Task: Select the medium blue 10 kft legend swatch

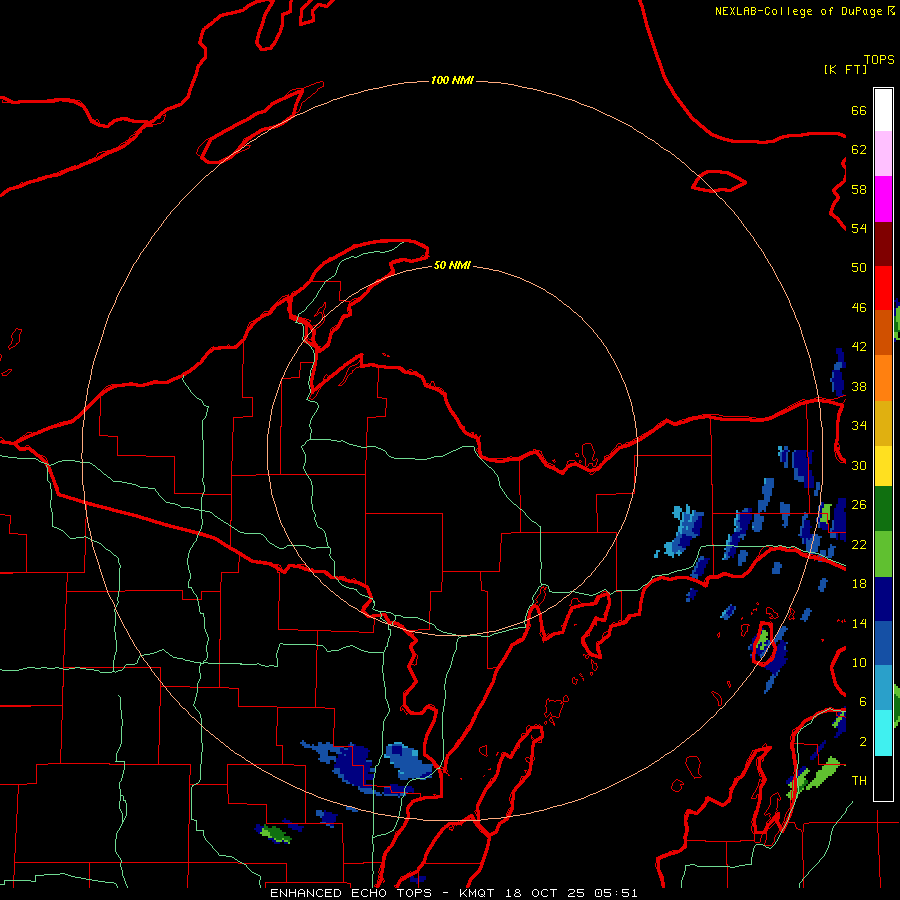Action: [883, 643]
